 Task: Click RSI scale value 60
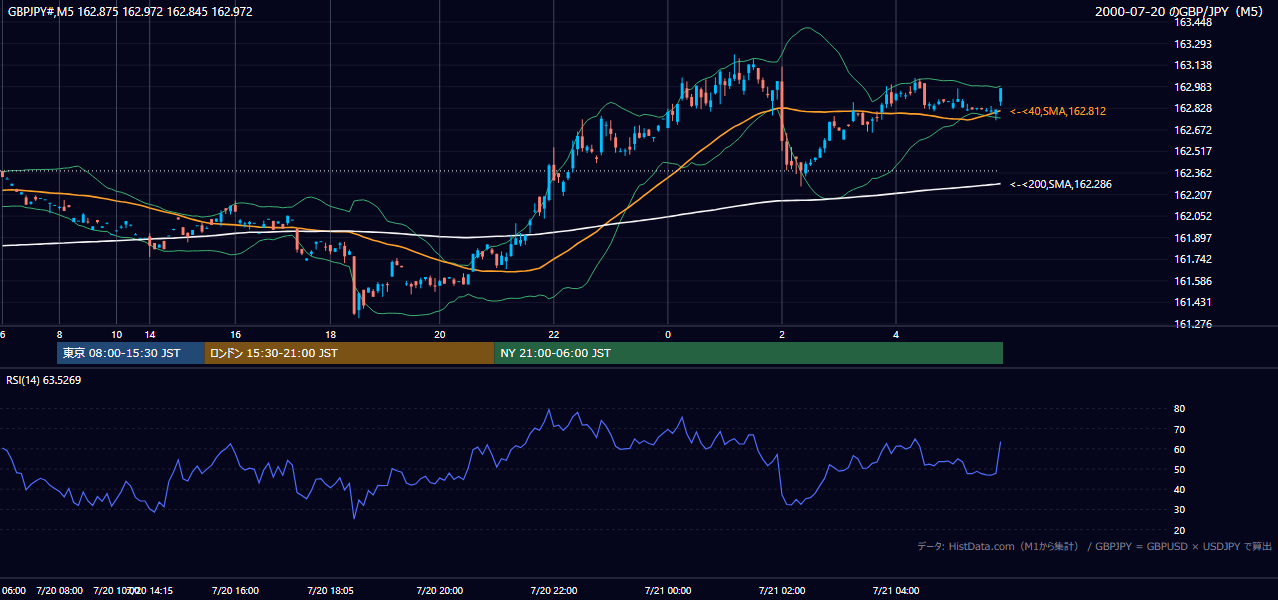click(1179, 449)
